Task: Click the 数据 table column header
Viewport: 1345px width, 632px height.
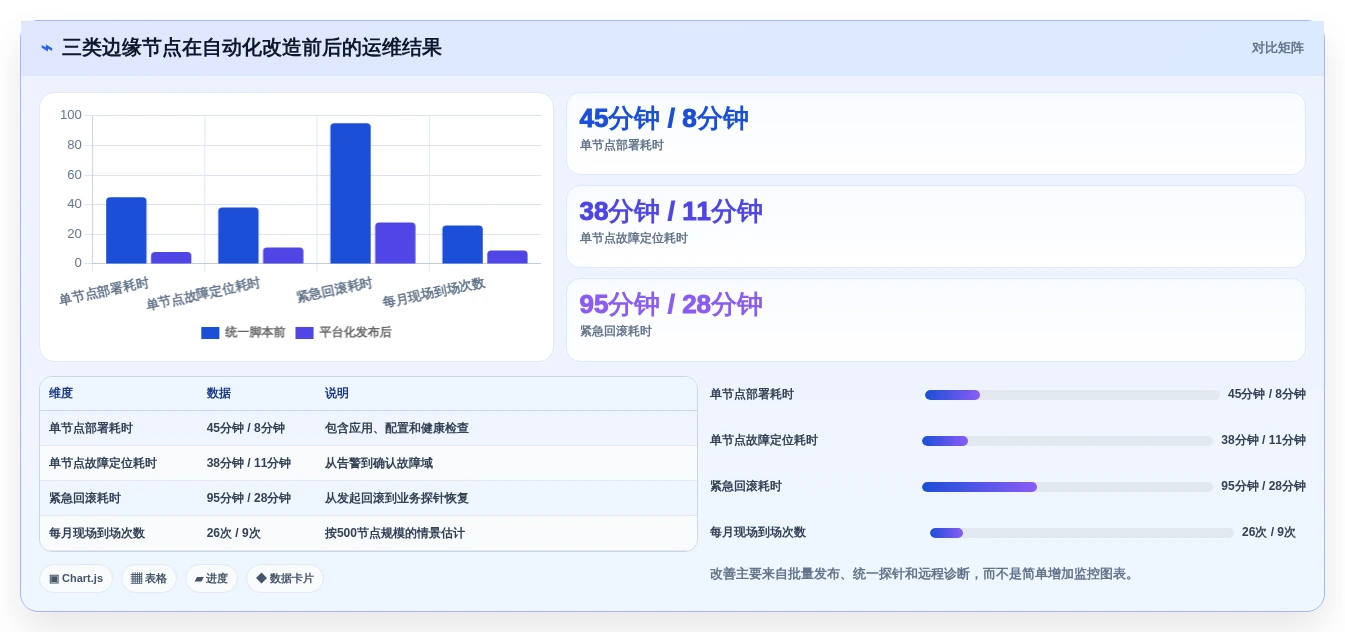Action: point(219,394)
